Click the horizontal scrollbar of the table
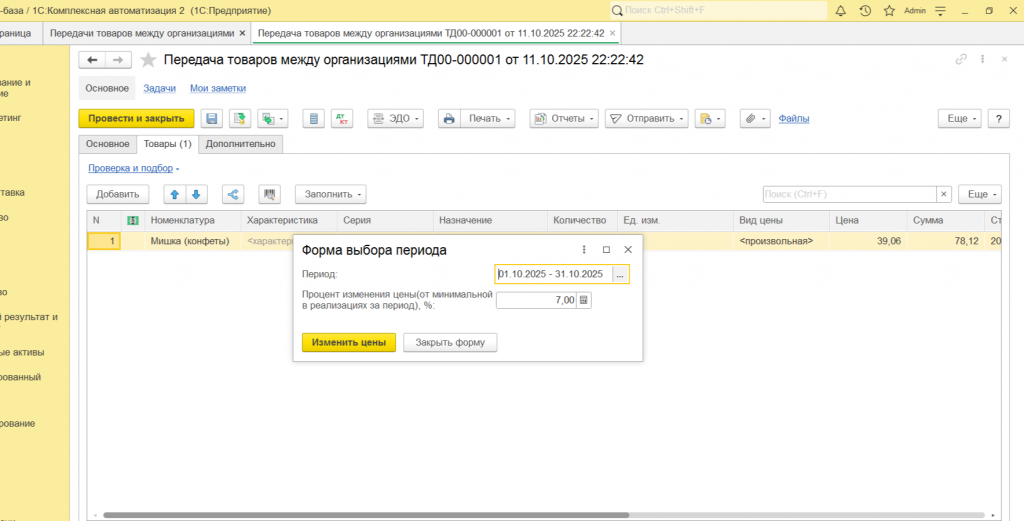The width and height of the screenshot is (1024, 521). click(366, 515)
